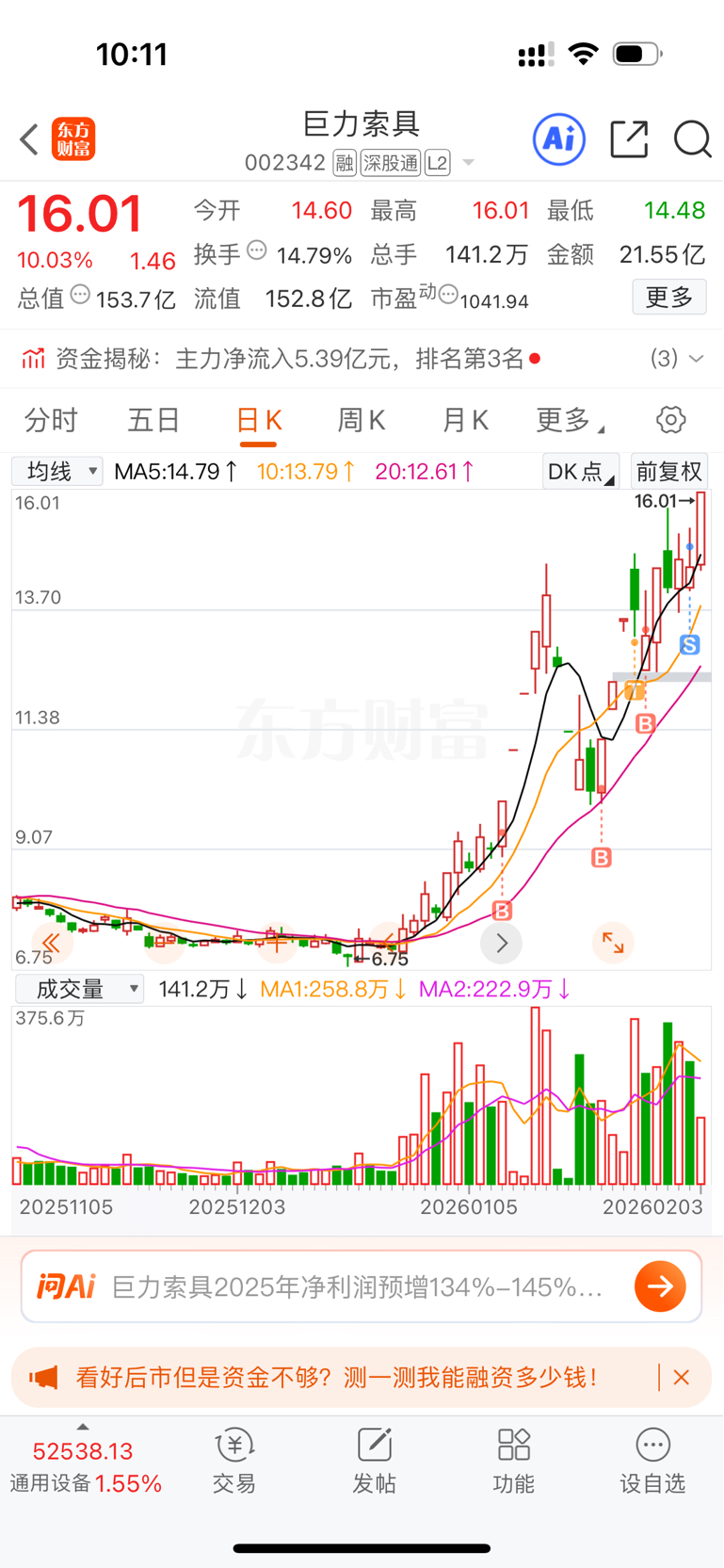Tap the 资金揭秘 chart icon
Screen dimensions: 724x1568
33,359
